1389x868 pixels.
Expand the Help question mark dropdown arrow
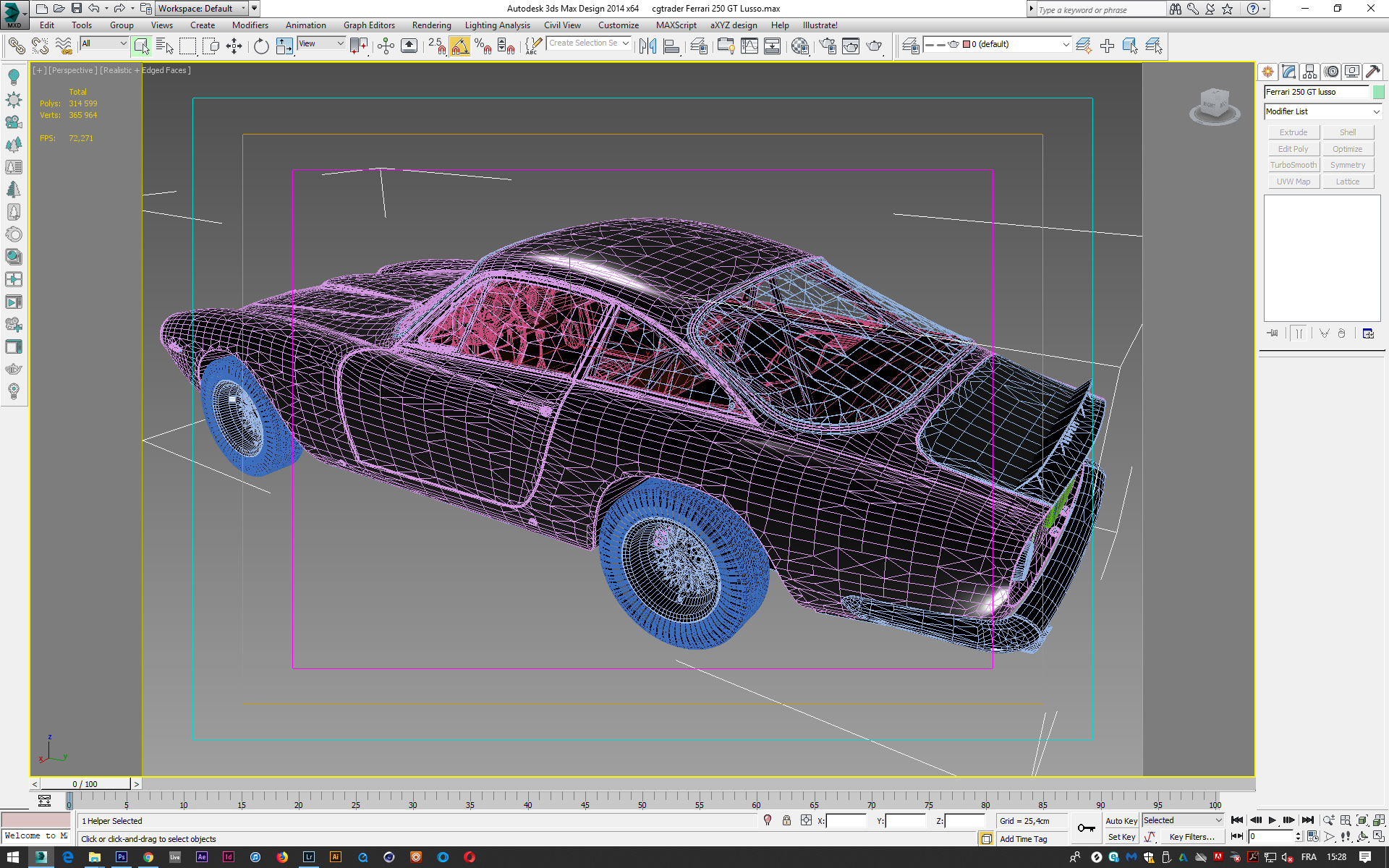(1265, 9)
